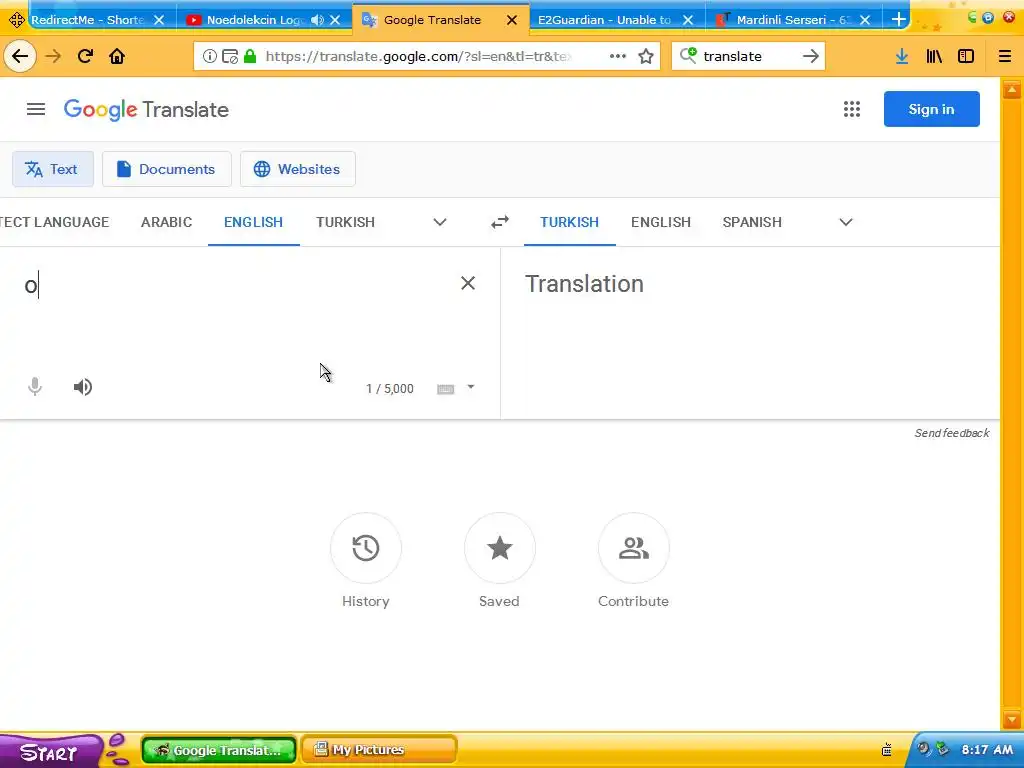This screenshot has height=768, width=1024.
Task: Select English as source language
Action: pyautogui.click(x=253, y=222)
